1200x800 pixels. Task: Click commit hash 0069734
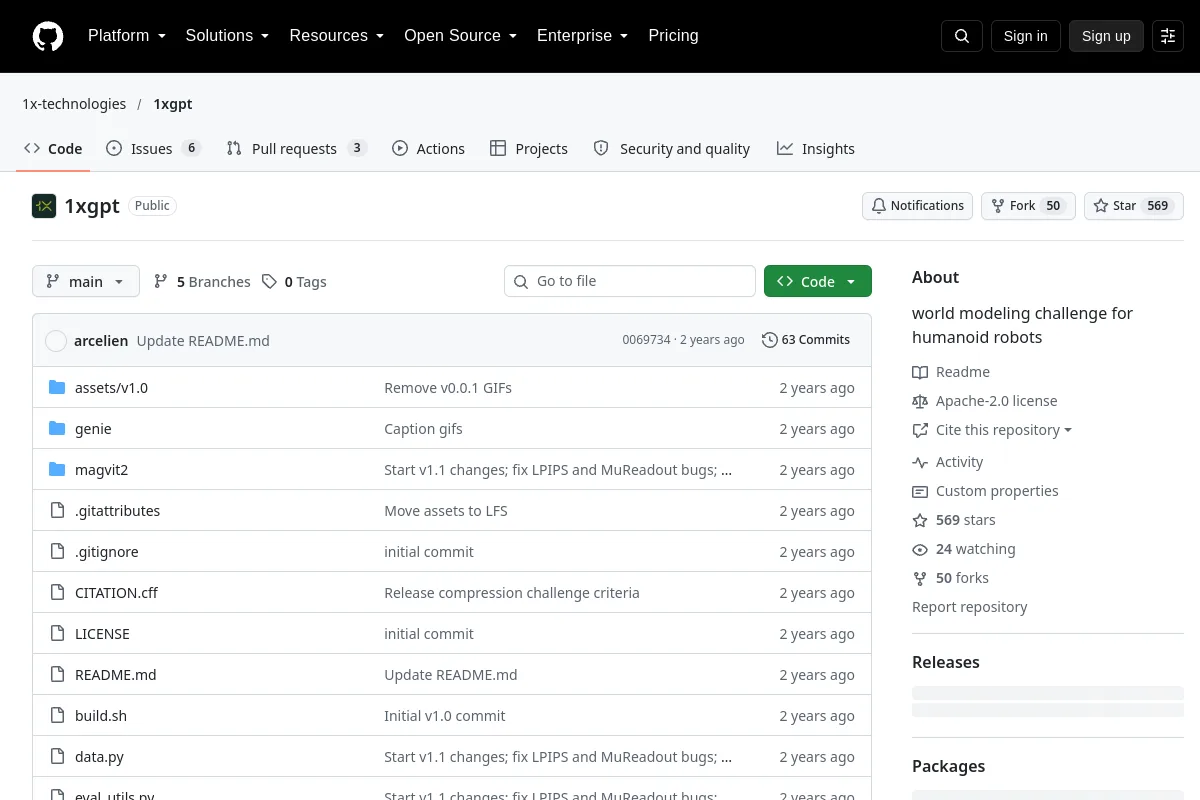pyautogui.click(x=646, y=340)
